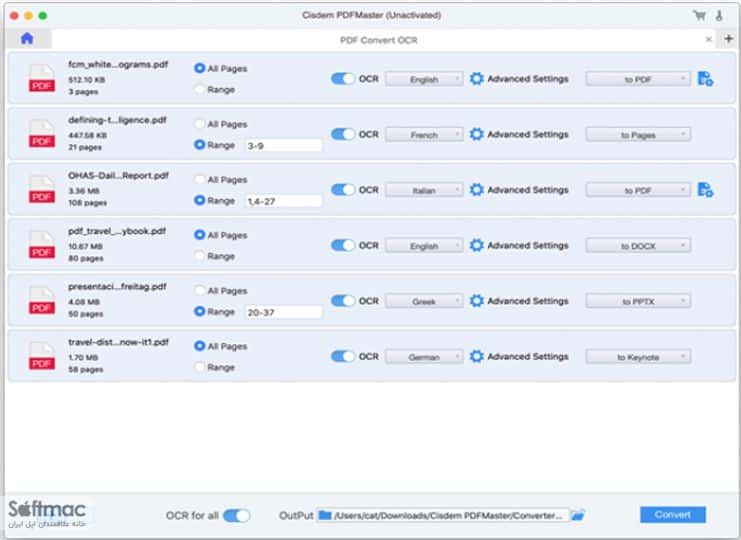Toggle OCR switch for OHAS-Dail...Report.pdf
Image resolution: width=741 pixels, height=540 pixels.
tap(343, 190)
